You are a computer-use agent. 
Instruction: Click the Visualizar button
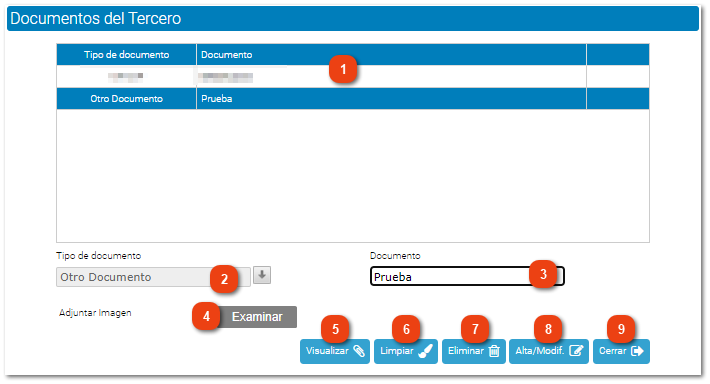tap(335, 351)
